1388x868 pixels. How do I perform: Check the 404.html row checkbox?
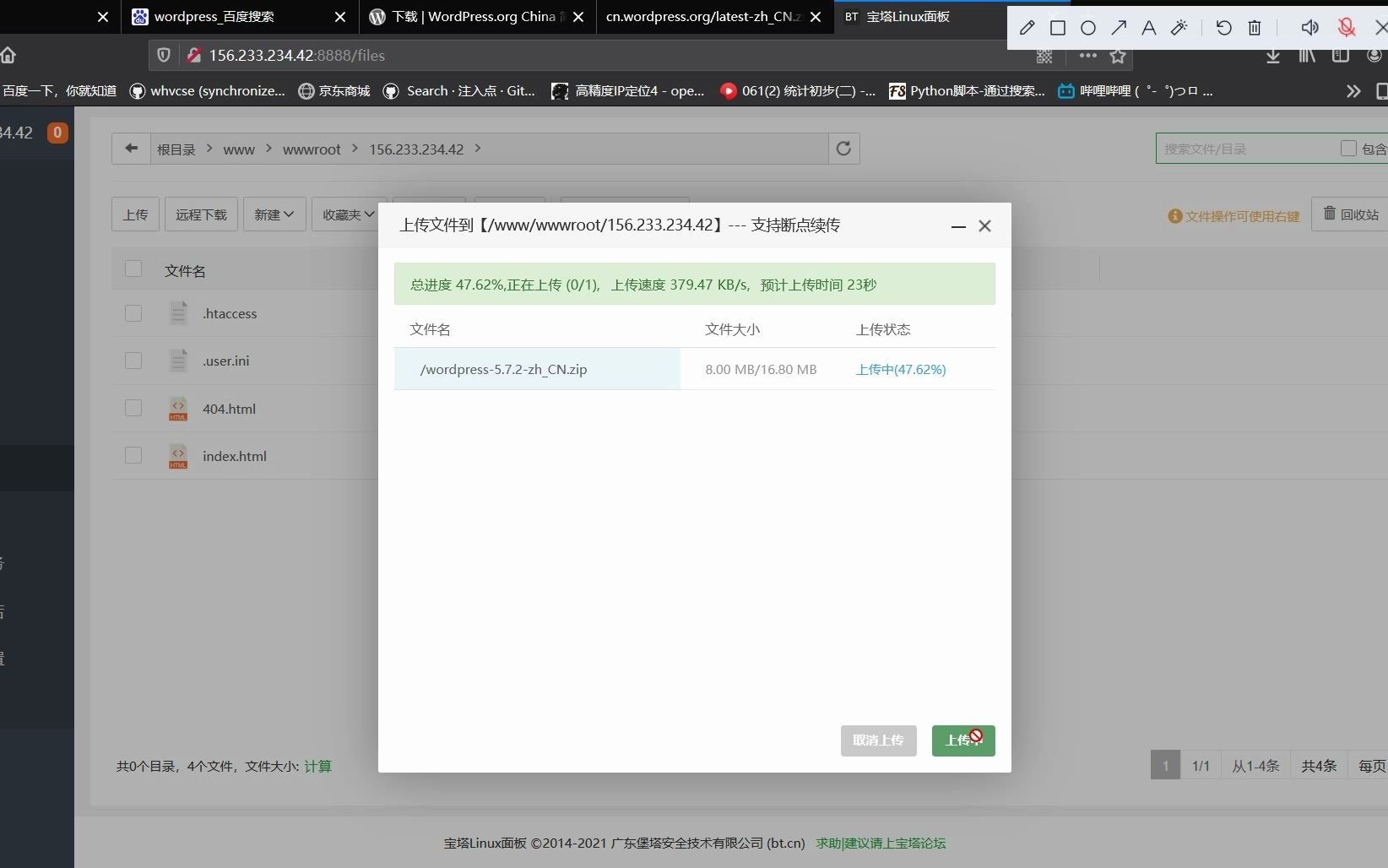pyautogui.click(x=133, y=408)
